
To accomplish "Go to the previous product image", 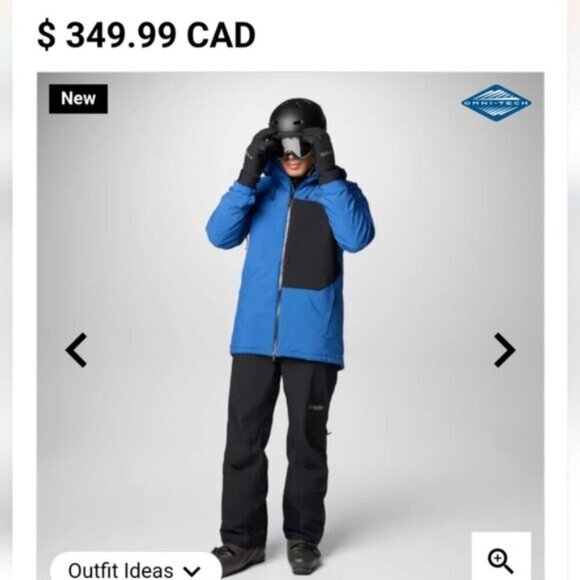I will coord(76,350).
